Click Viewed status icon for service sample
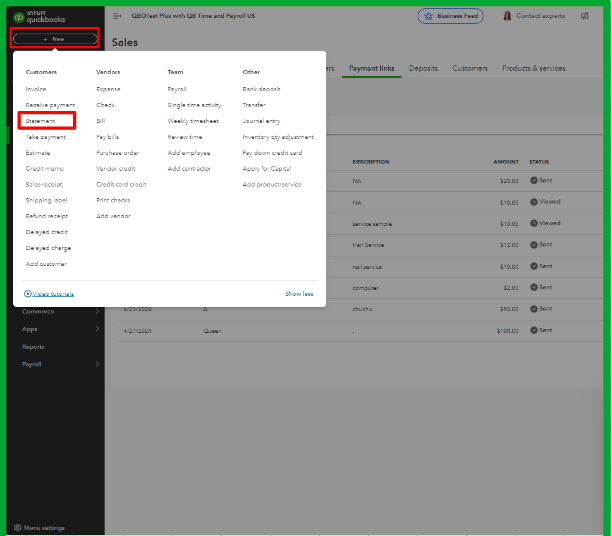The height and width of the screenshot is (536, 612). 533,223
